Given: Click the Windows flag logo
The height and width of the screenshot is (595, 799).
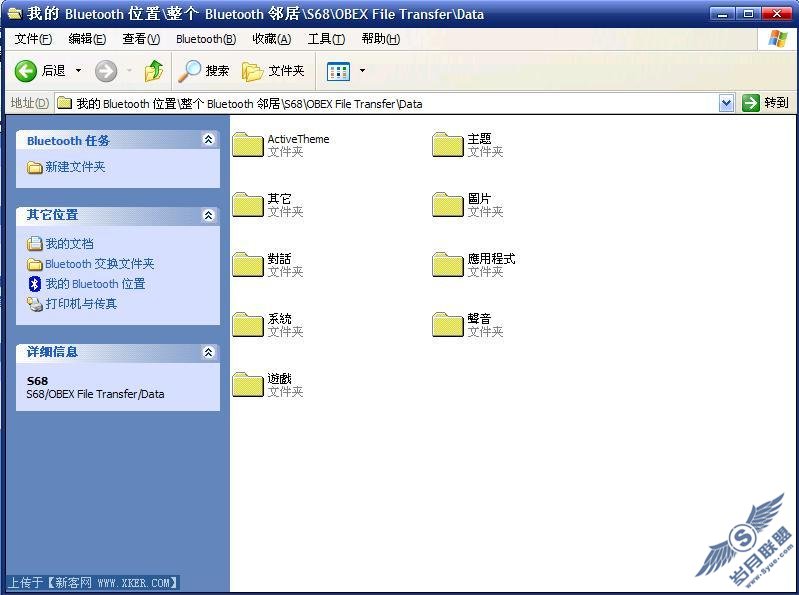Looking at the screenshot, I should point(778,39).
